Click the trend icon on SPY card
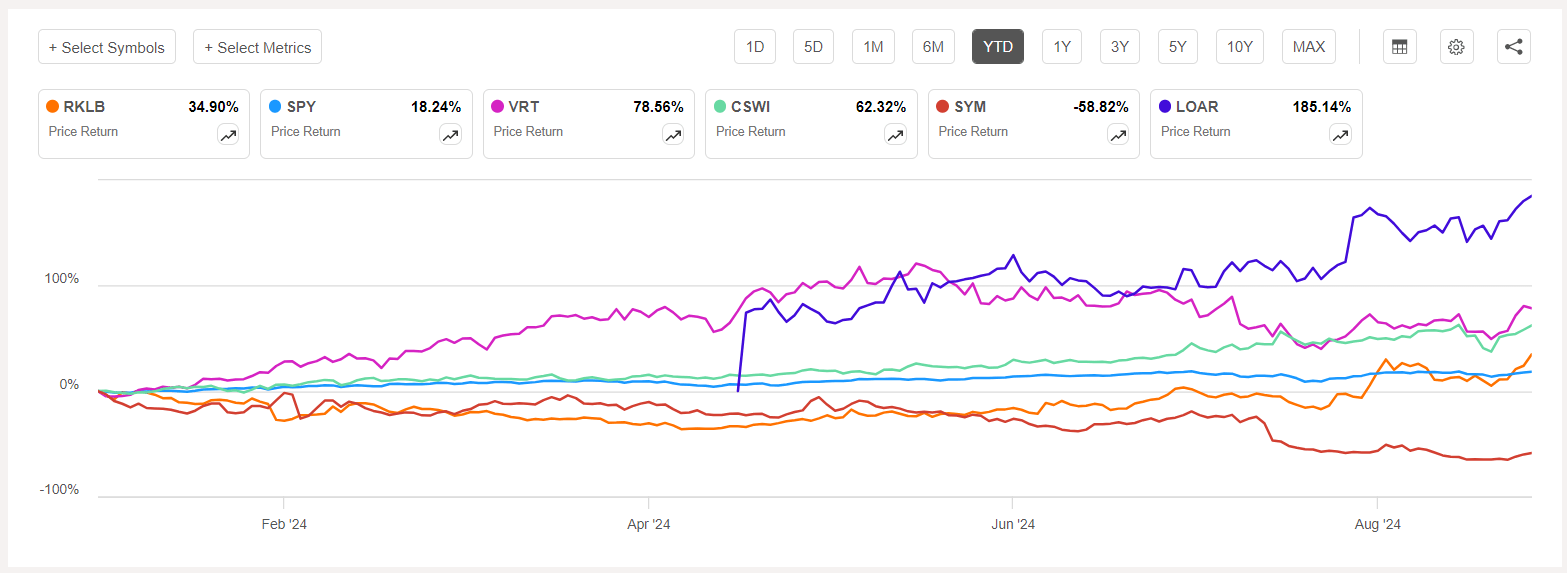The width and height of the screenshot is (1567, 573). pos(451,135)
